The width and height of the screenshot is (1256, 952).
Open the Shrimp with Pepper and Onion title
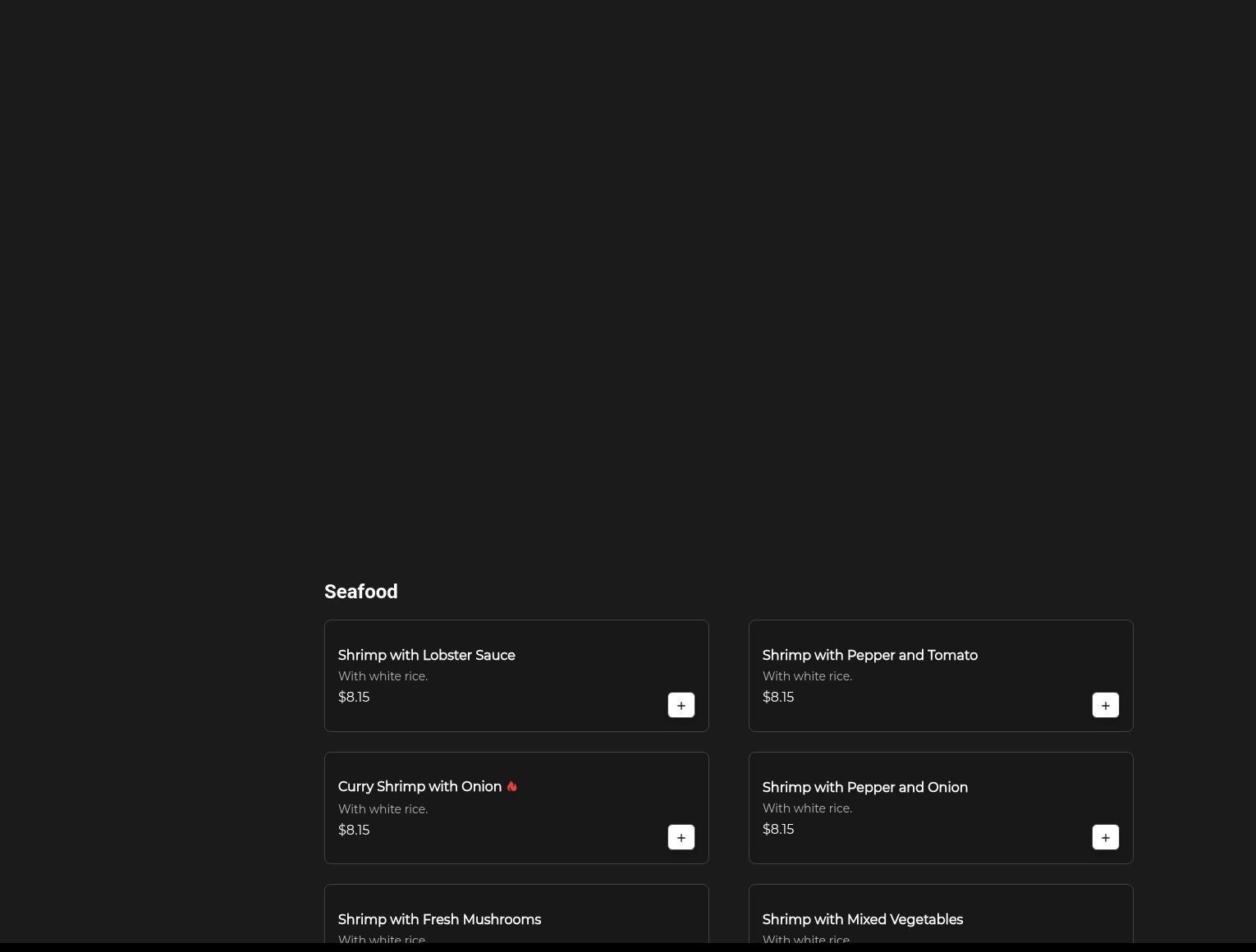pyautogui.click(x=865, y=787)
